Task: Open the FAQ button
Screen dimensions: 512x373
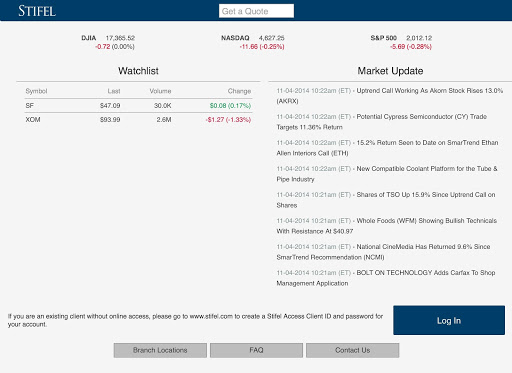Action: [x=256, y=350]
